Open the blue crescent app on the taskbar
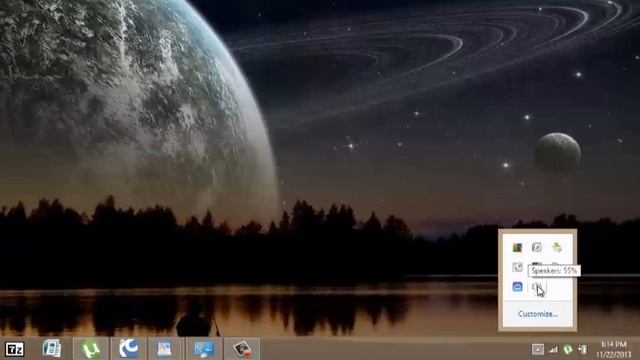The width and height of the screenshot is (640, 360). [129, 349]
